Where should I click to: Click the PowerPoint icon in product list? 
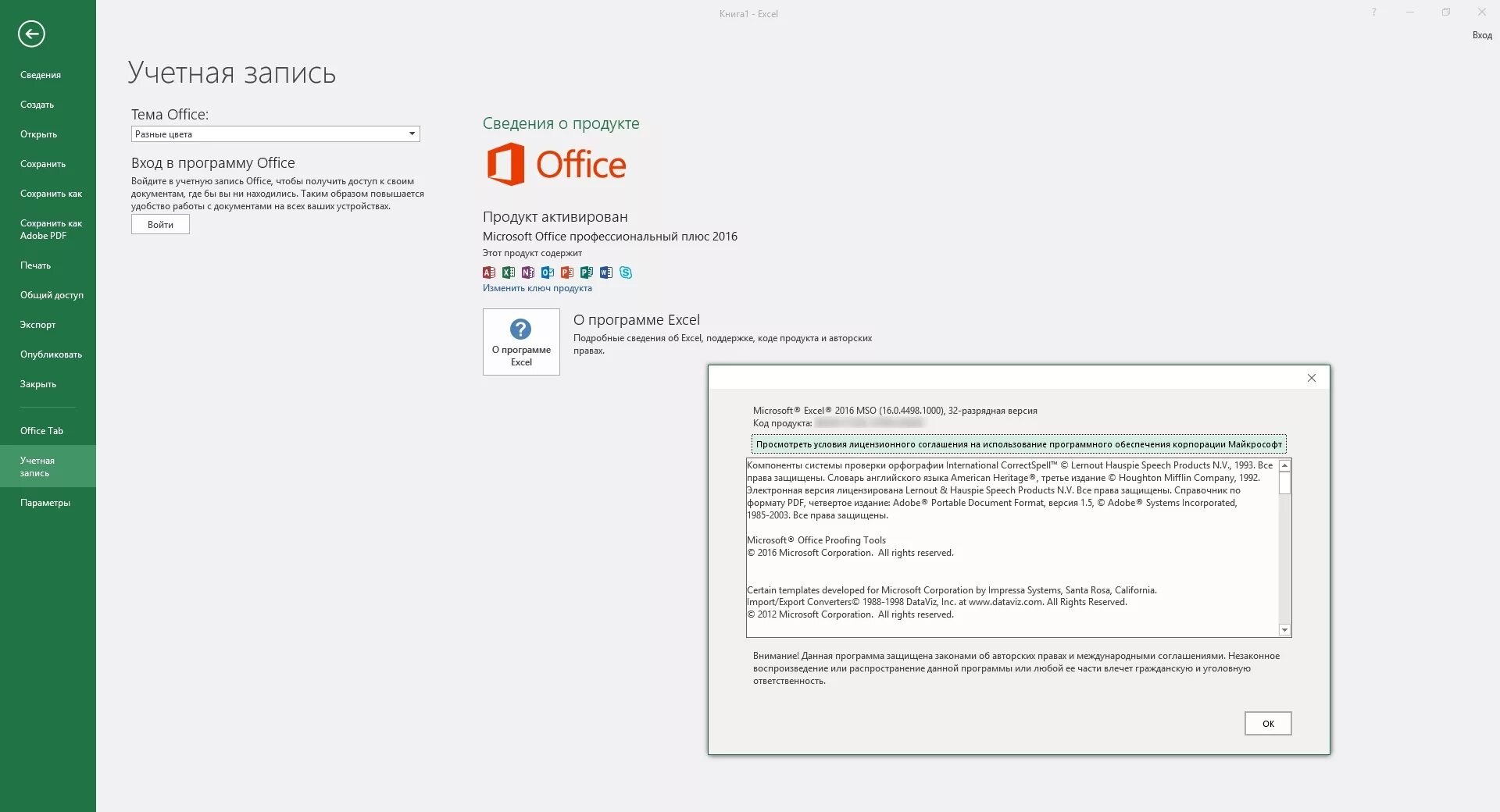[567, 272]
